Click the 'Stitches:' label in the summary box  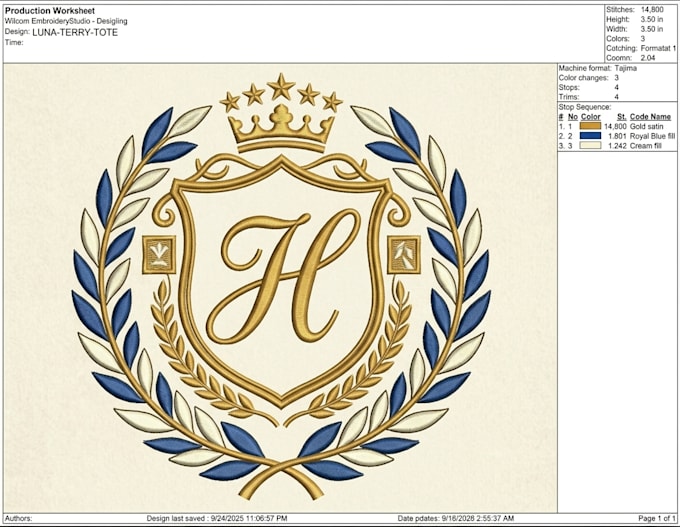(620, 10)
